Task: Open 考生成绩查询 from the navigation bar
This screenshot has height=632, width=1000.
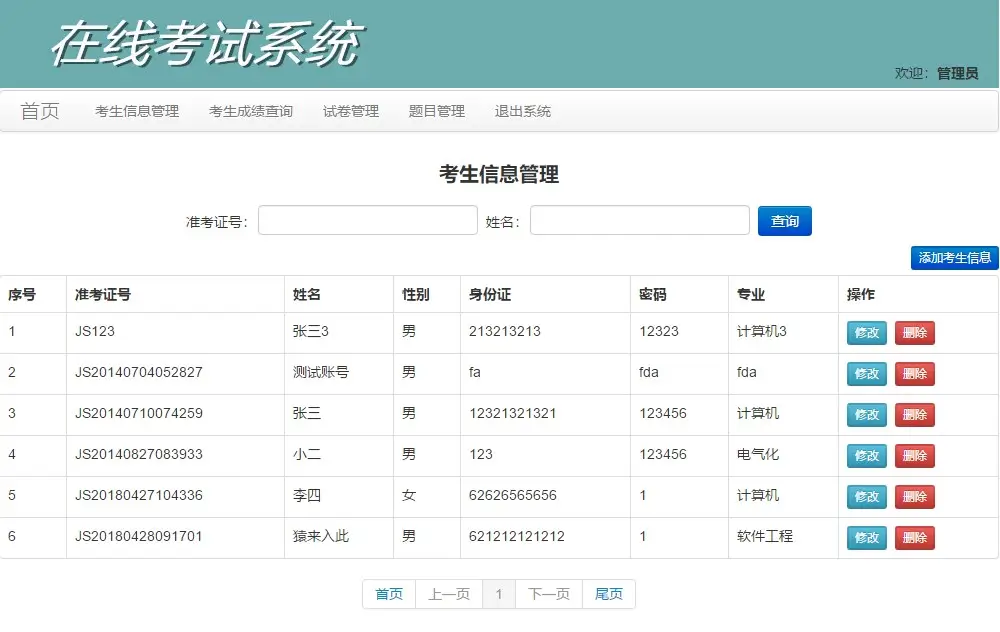Action: click(x=250, y=111)
